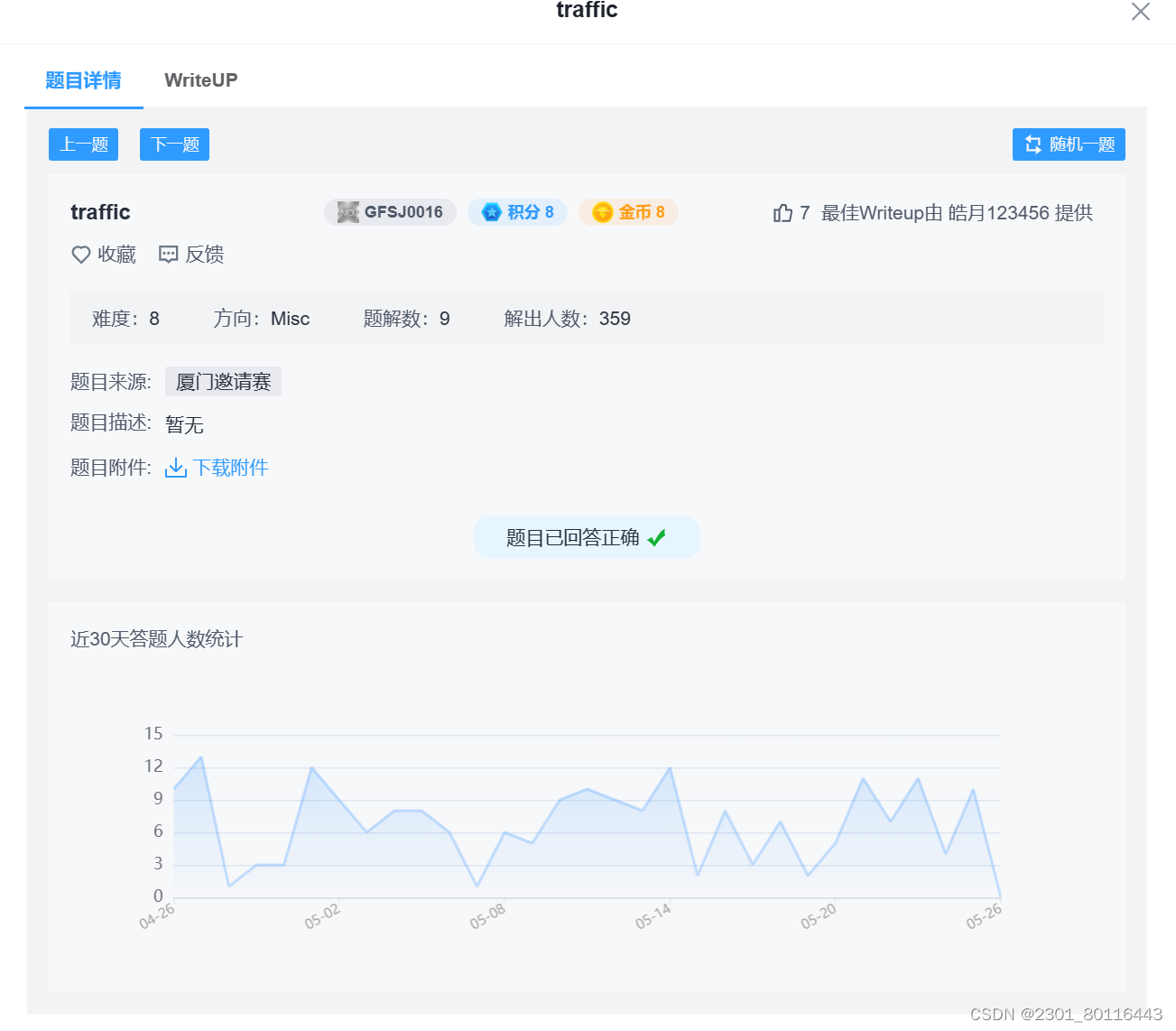Open the 下载附件 attachment link
1176x1031 pixels.
[230, 467]
